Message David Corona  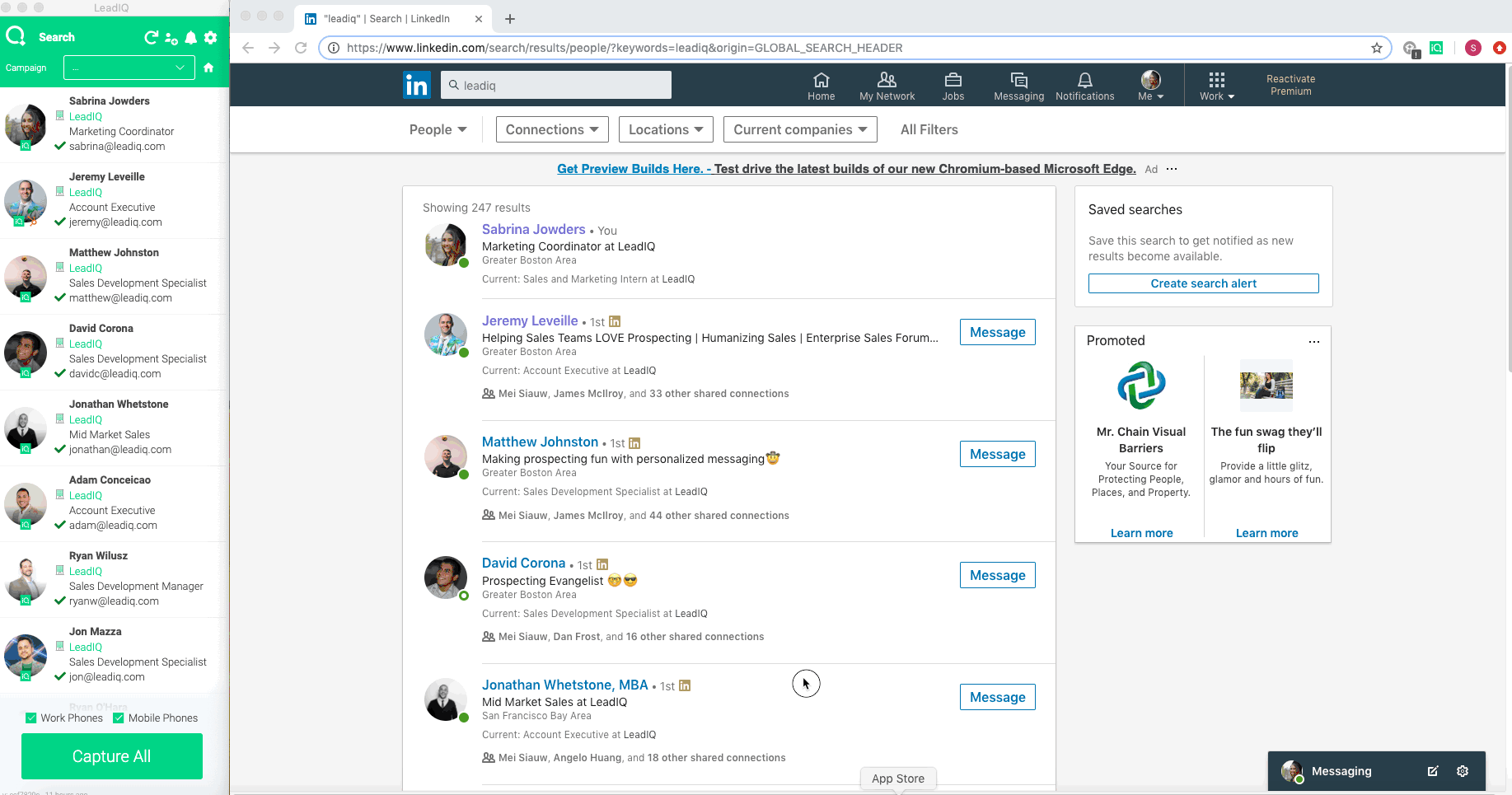point(997,575)
